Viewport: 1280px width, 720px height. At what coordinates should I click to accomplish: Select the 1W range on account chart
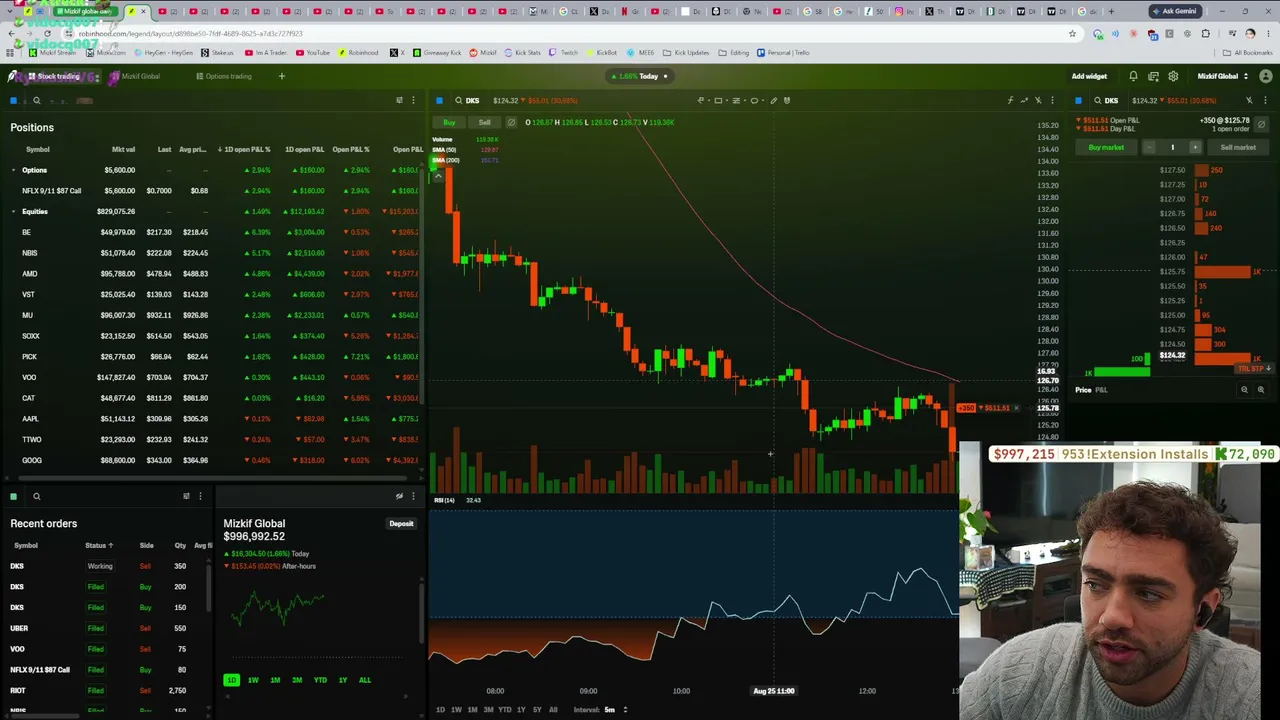(253, 680)
